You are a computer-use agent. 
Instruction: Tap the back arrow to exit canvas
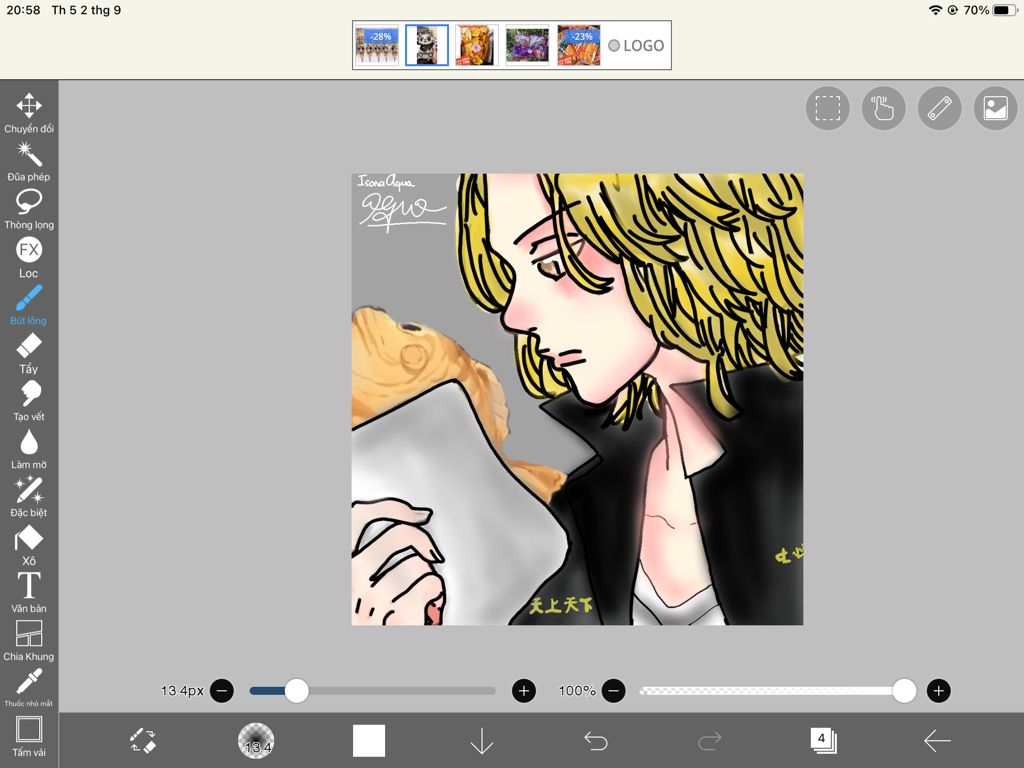tap(937, 741)
